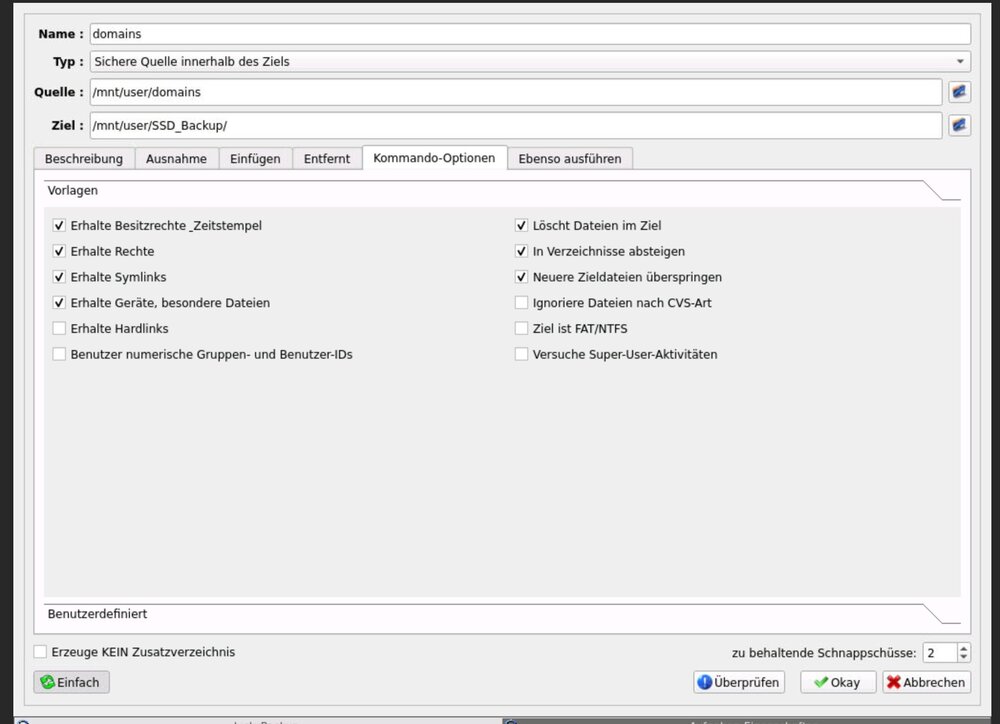Image resolution: width=1000 pixels, height=724 pixels.
Task: Browse for the Quelle source folder
Action: pyautogui.click(x=959, y=92)
